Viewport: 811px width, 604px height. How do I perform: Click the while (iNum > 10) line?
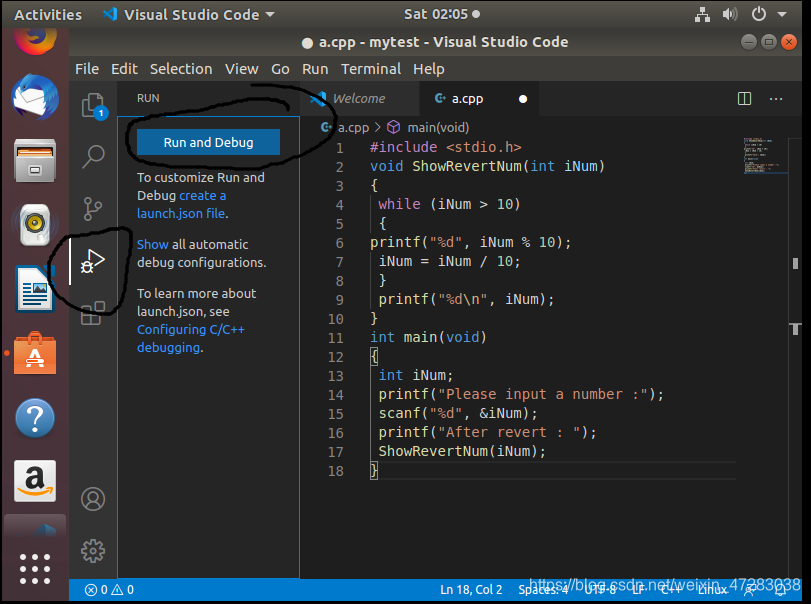(449, 204)
